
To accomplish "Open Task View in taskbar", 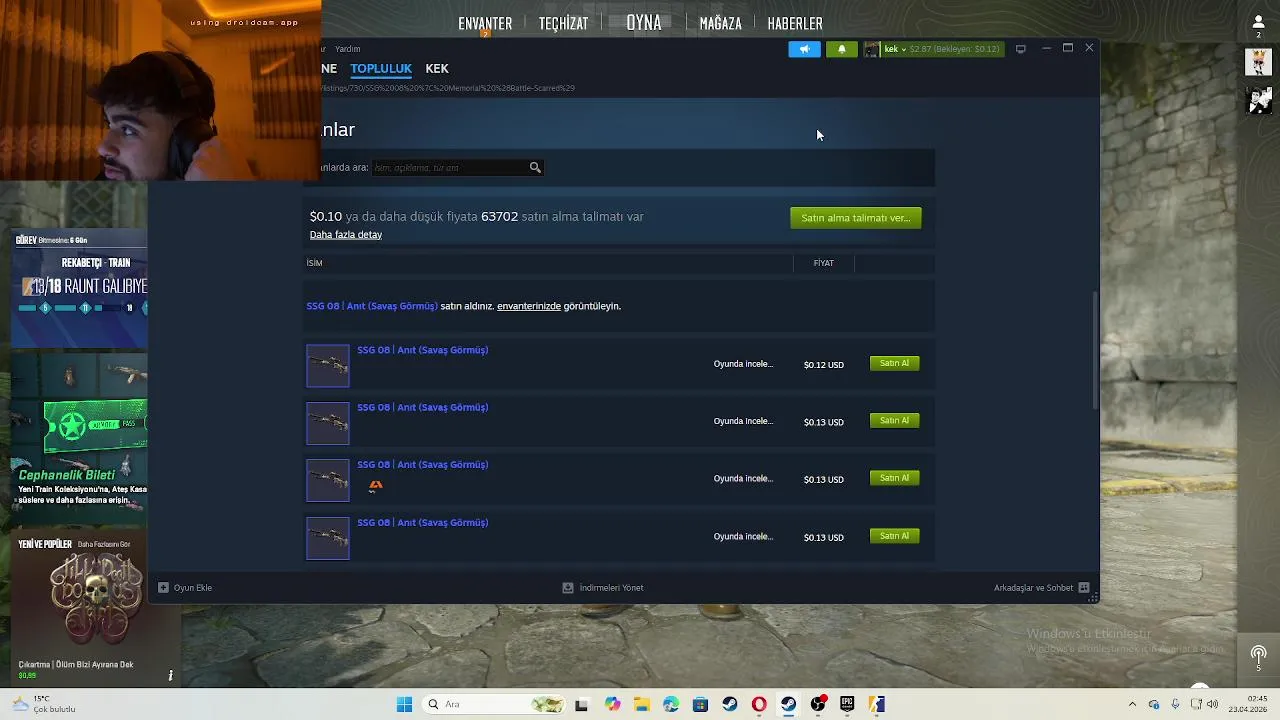I will pos(581,704).
